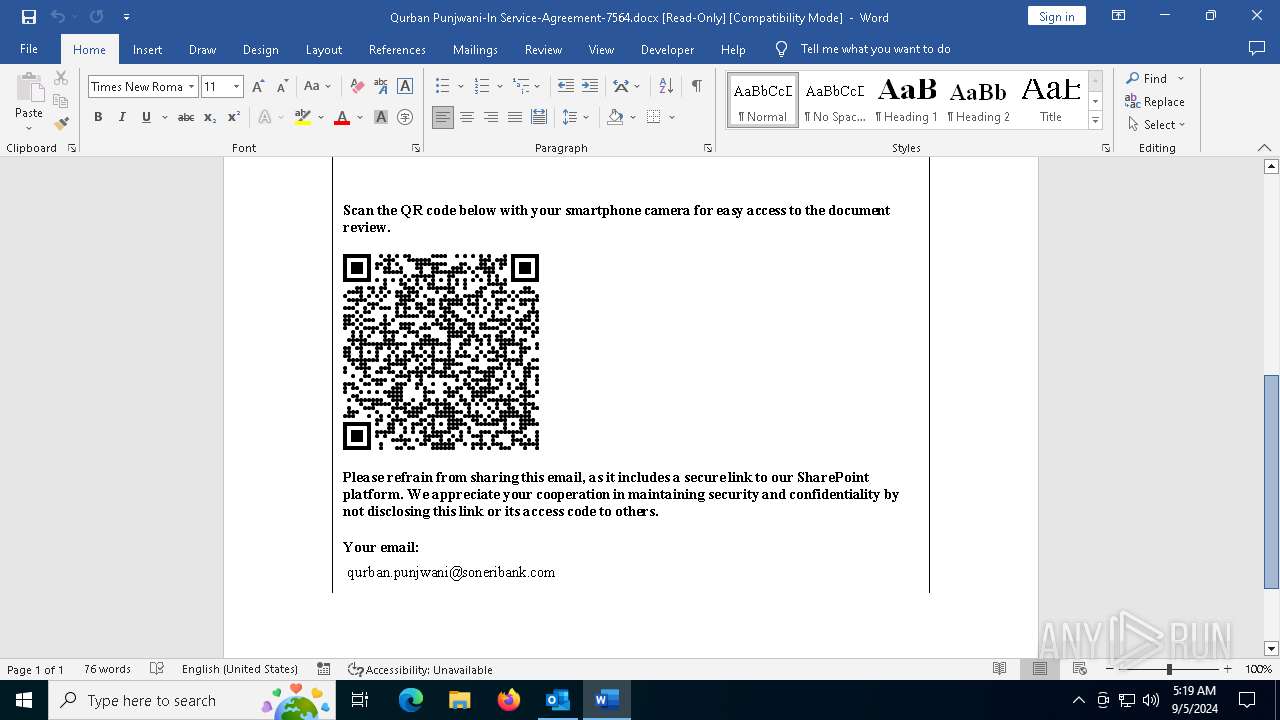Open the Developer tab
The image size is (1280, 720).
pos(667,49)
